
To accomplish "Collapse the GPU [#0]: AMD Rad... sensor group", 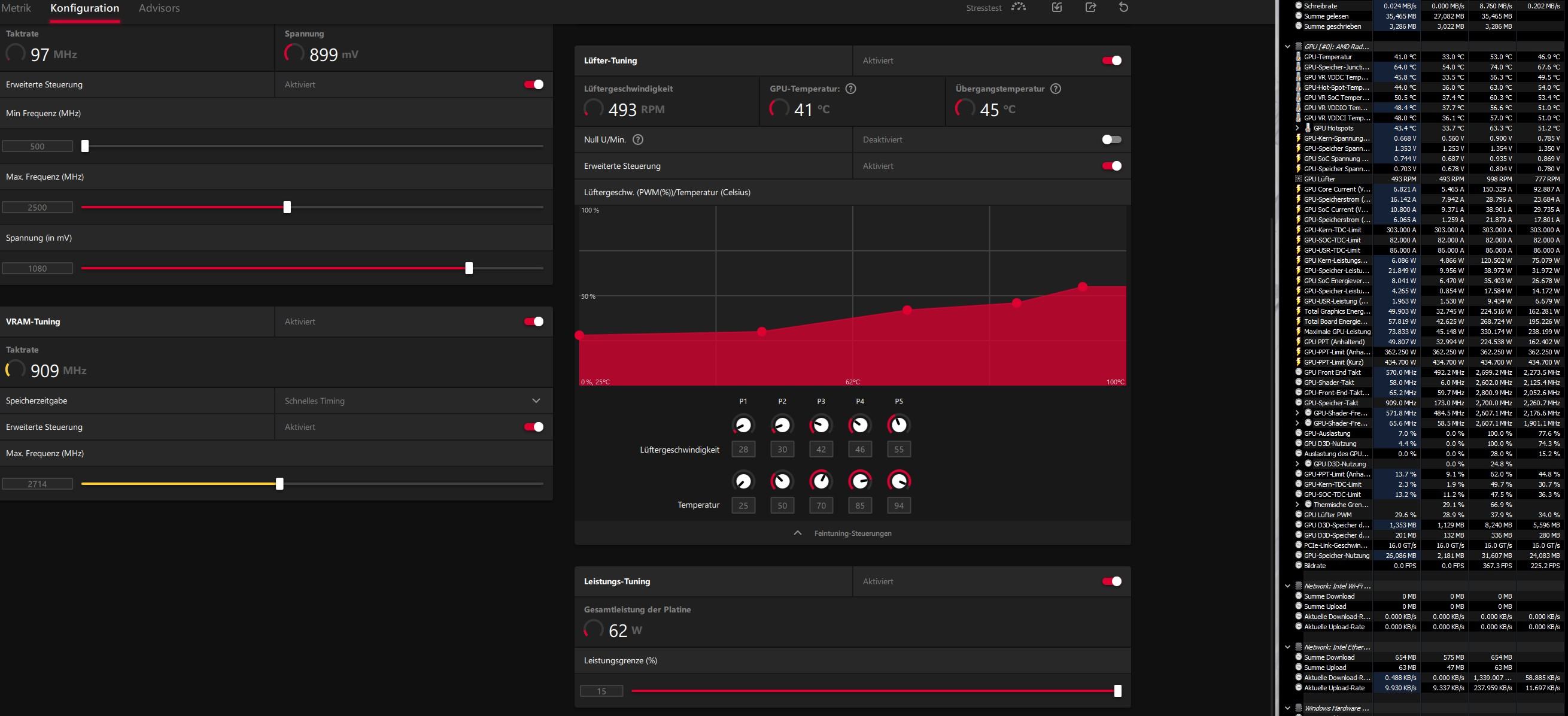I will tap(1287, 47).
